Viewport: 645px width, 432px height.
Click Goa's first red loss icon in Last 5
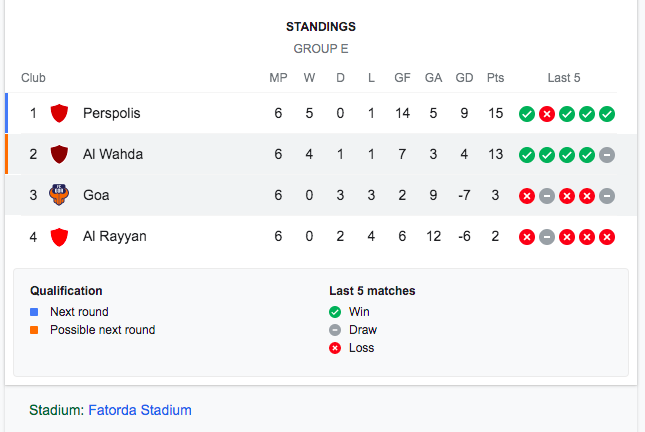pyautogui.click(x=527, y=196)
